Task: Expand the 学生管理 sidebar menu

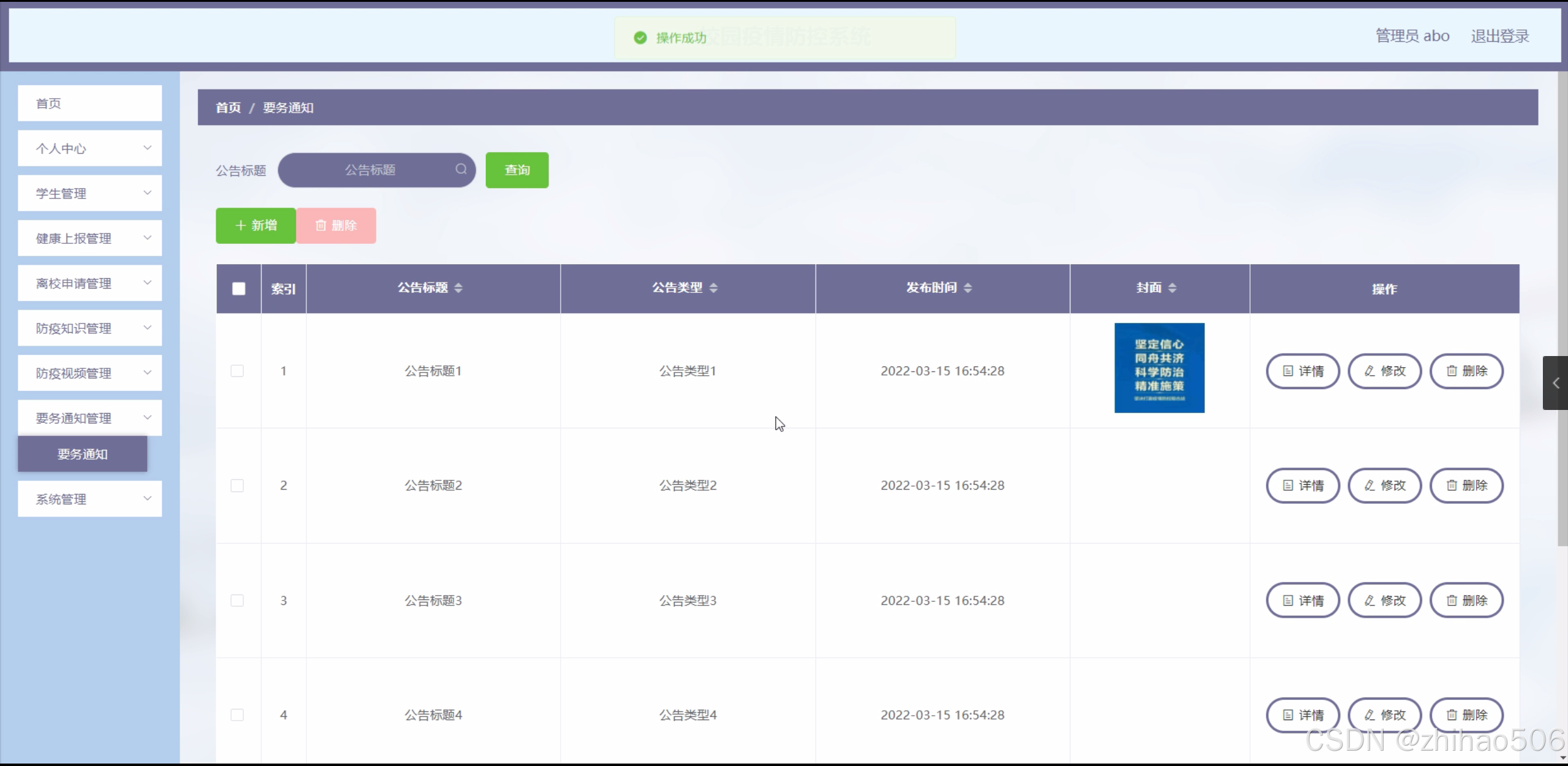Action: pyautogui.click(x=89, y=194)
